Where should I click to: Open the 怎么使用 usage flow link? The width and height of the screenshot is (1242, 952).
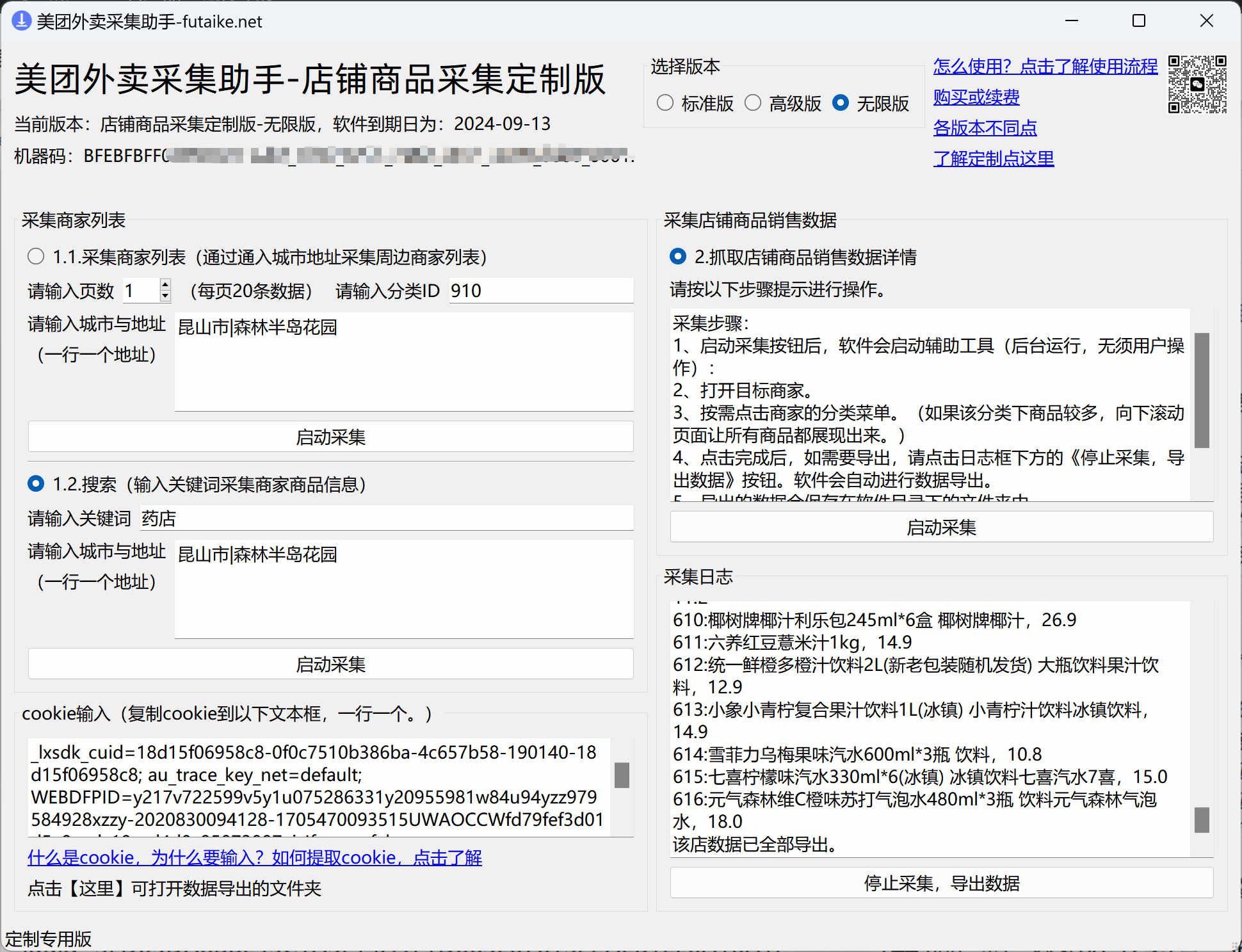click(1045, 66)
